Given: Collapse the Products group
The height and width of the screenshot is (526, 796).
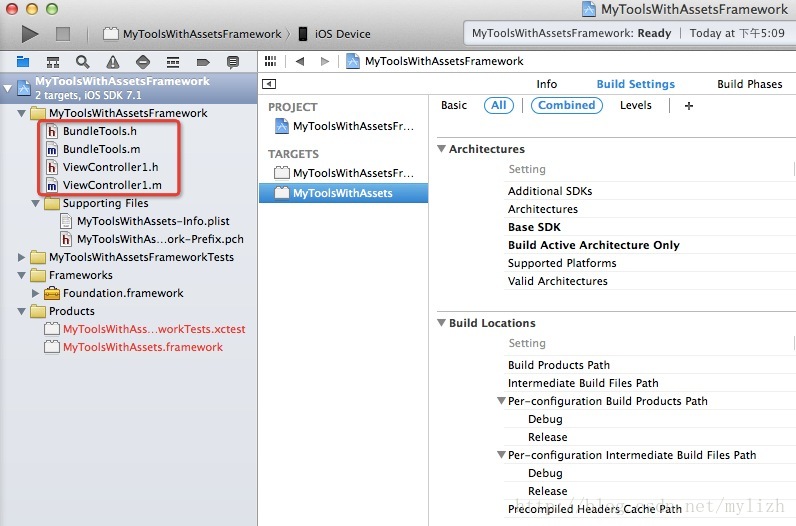Looking at the screenshot, I should [22, 311].
